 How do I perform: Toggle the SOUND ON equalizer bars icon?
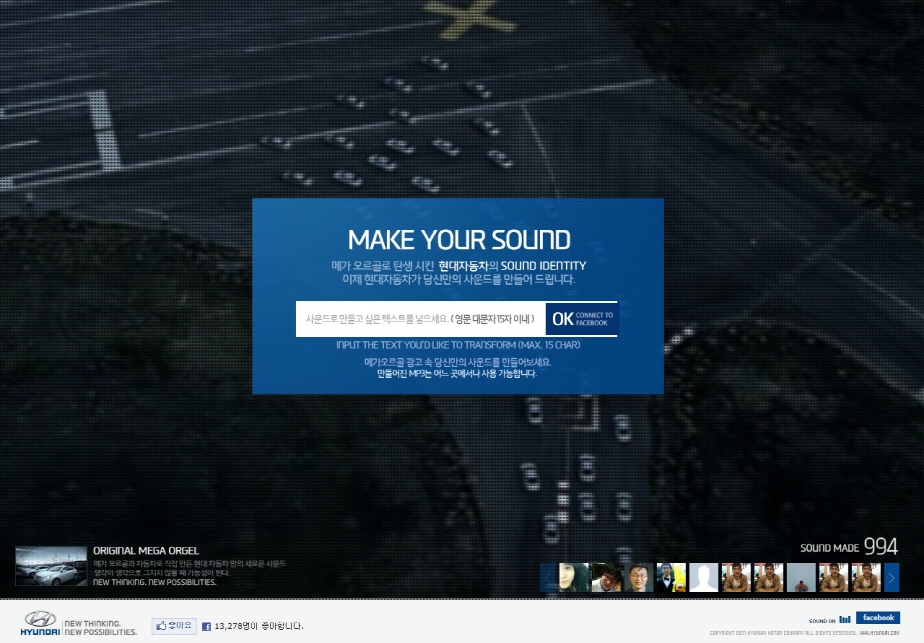(845, 619)
